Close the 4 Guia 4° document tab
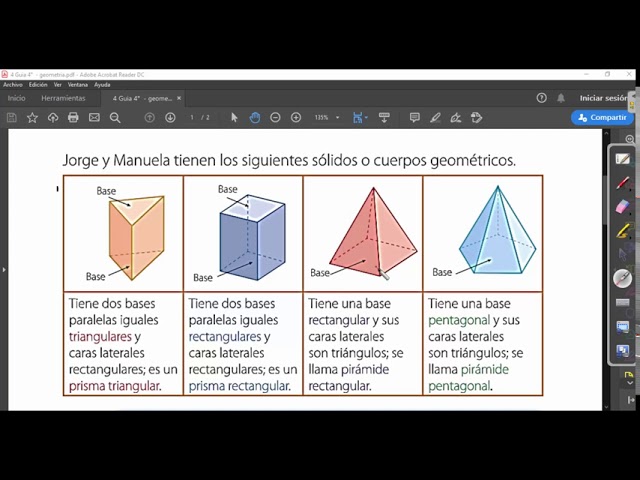Screen dimensions: 640x480 tap(179, 98)
